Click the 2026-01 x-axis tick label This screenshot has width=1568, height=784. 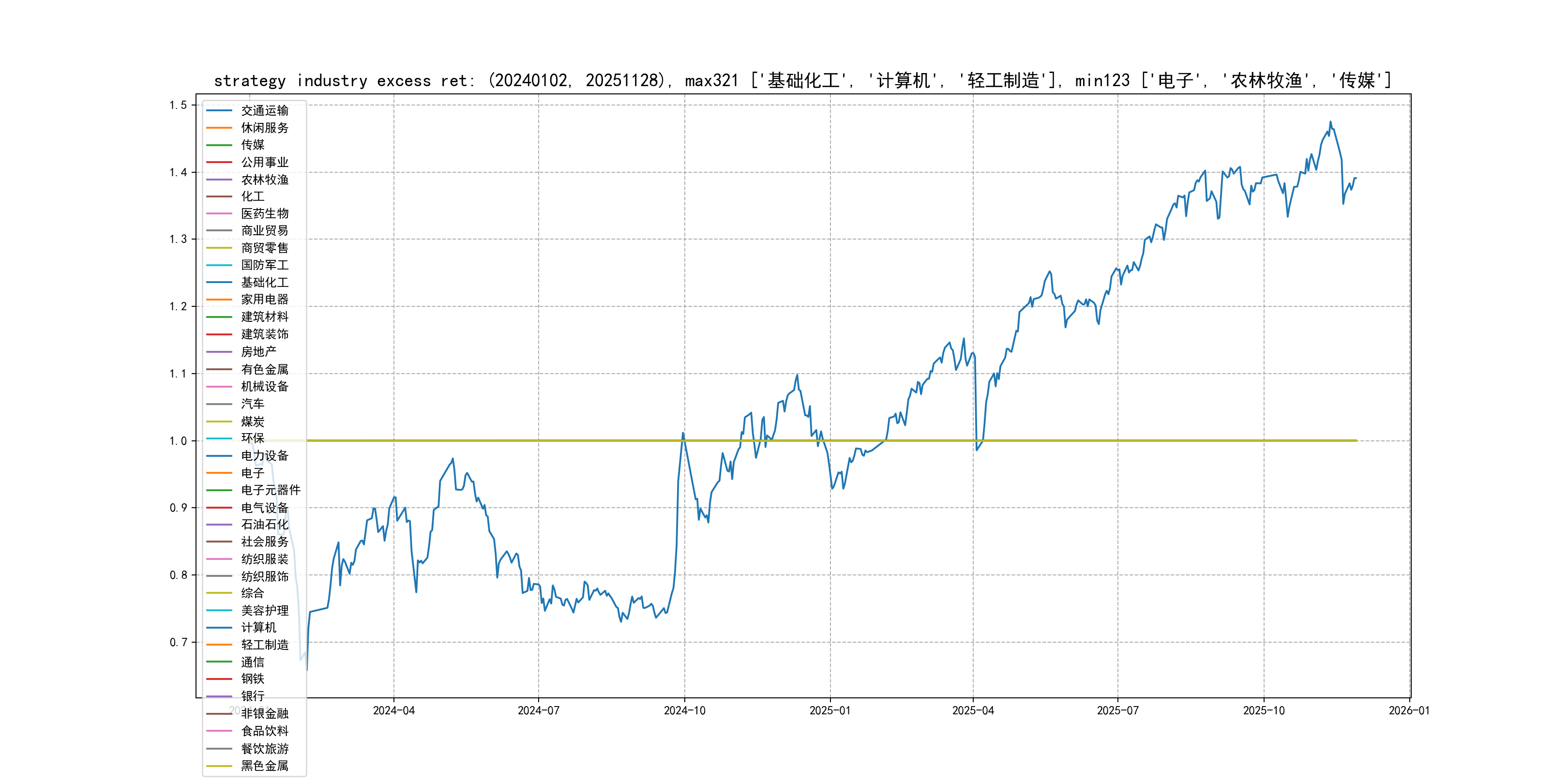(1408, 711)
